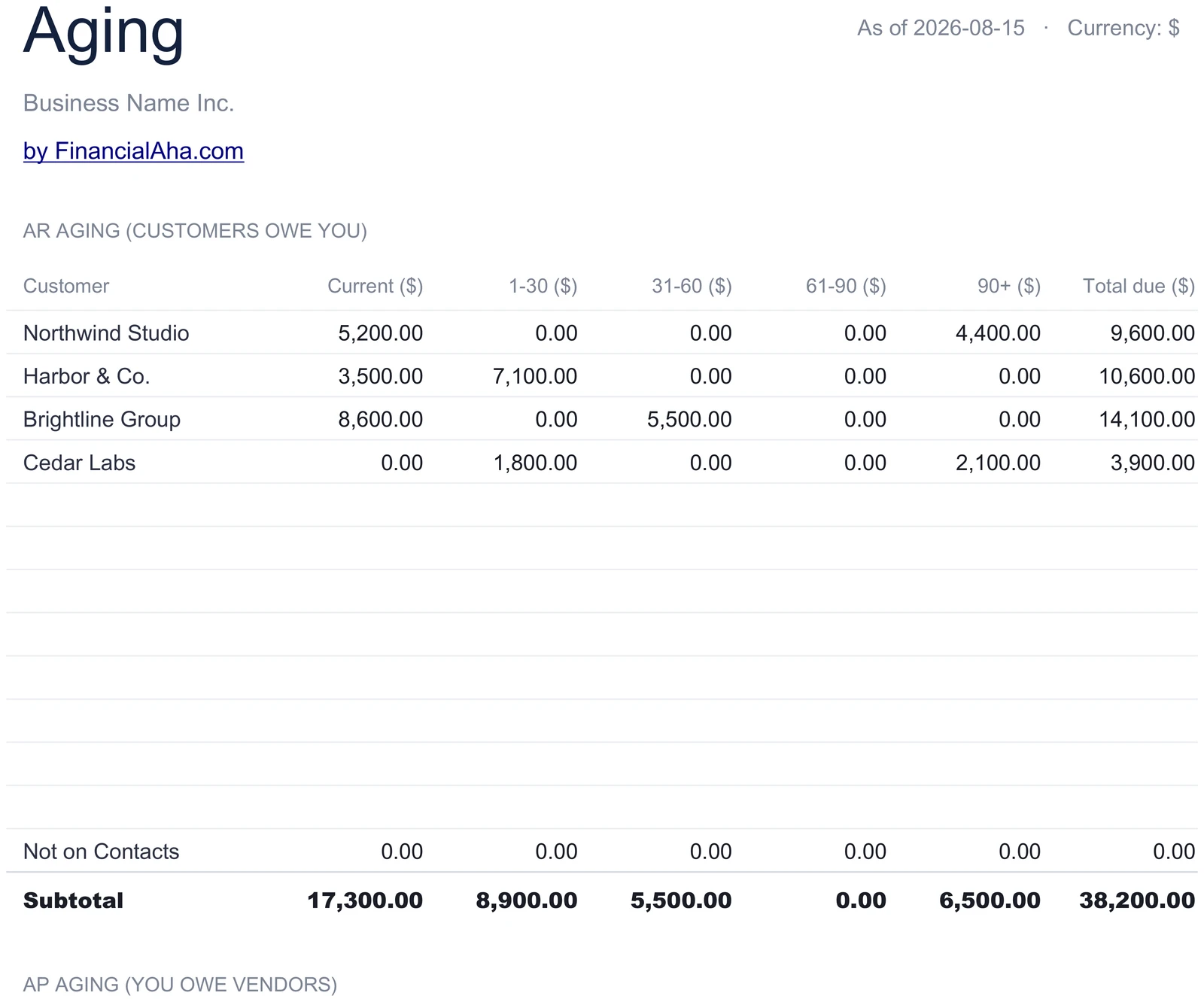Click the 17,300.00 current subtotal
This screenshot has width=1204, height=1002.
pyautogui.click(x=365, y=900)
